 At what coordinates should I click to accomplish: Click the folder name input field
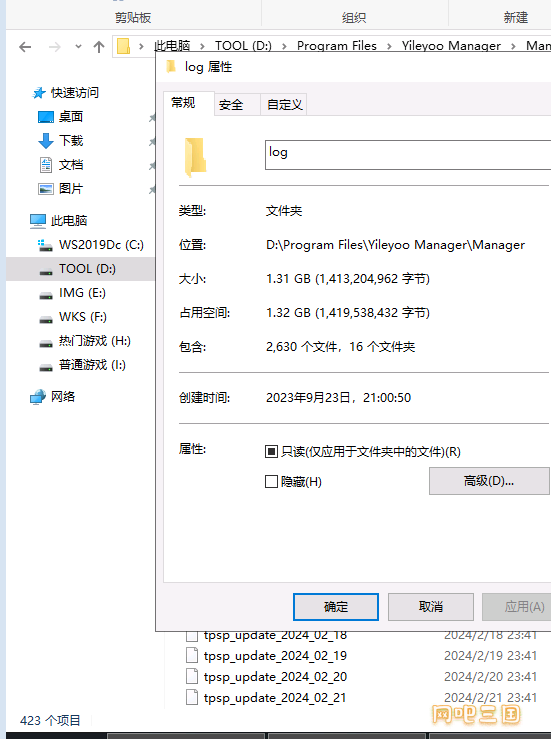(x=408, y=155)
